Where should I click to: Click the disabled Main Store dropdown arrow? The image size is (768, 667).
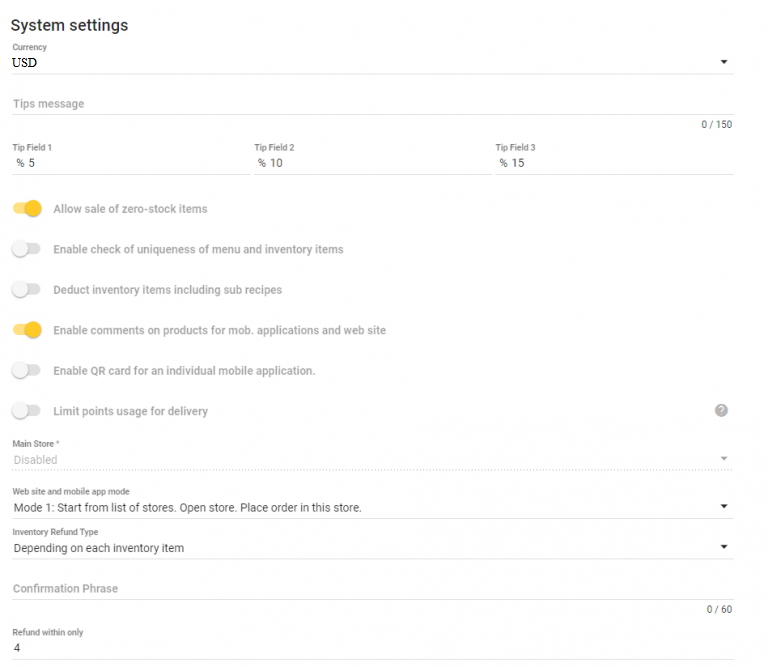click(724, 459)
